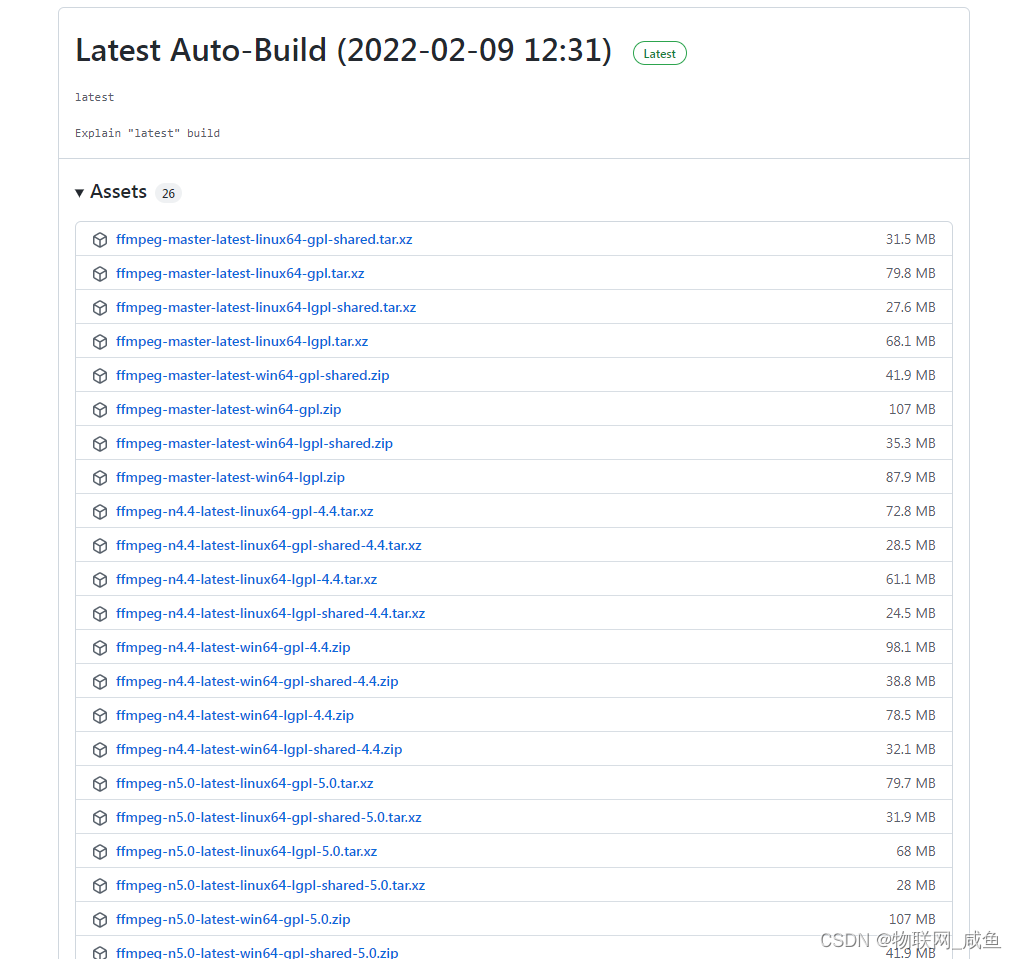This screenshot has height=959, width=1017.
Task: Click package icon for ffmpeg-n5.0-latest-linux64-gpl-5.0.tar.xz
Action: [100, 784]
